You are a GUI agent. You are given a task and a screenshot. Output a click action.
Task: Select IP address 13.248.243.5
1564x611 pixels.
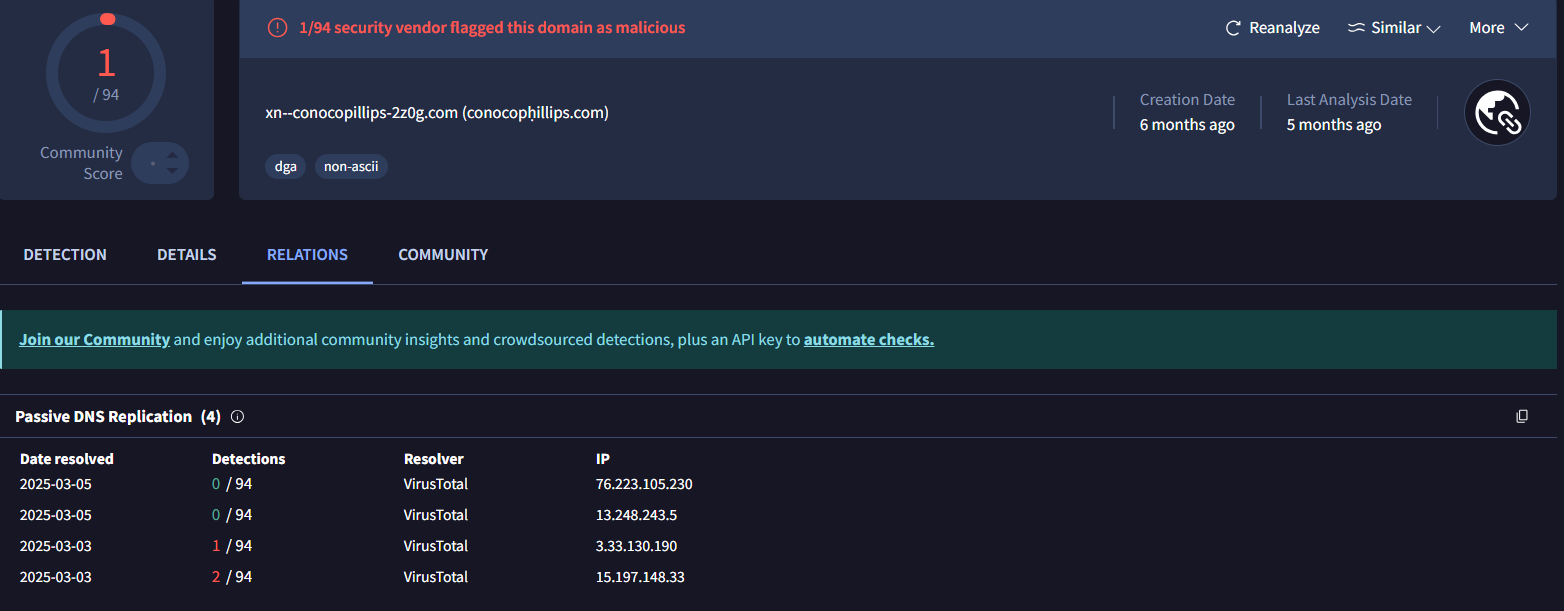click(x=636, y=515)
